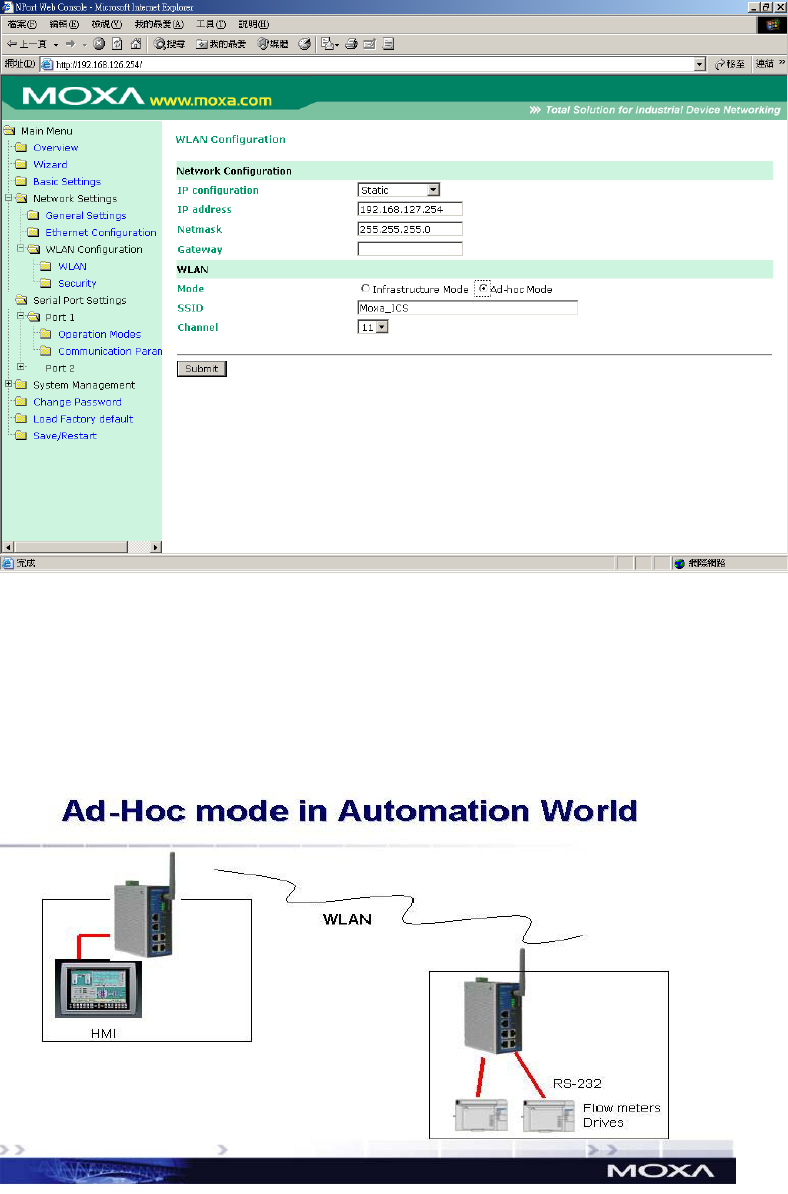The width and height of the screenshot is (788, 1194).
Task: Click the IE icon in title bar
Action: pyautogui.click(x=8, y=7)
